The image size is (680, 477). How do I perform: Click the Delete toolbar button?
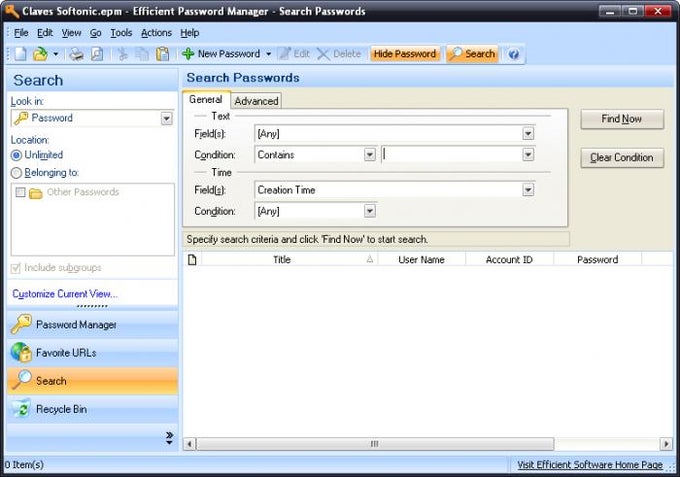point(339,54)
